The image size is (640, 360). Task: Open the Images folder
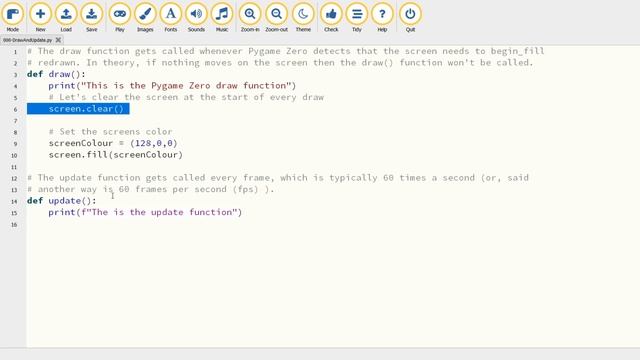click(x=145, y=17)
